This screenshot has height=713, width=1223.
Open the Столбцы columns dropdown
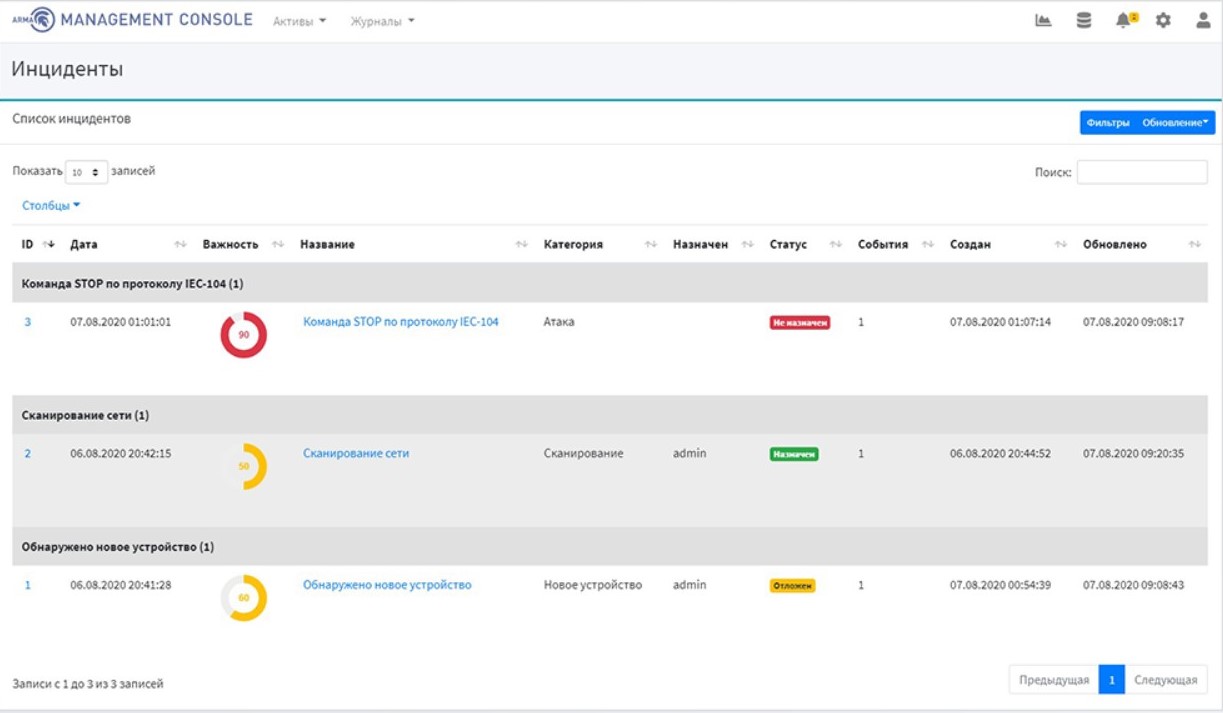click(x=51, y=206)
